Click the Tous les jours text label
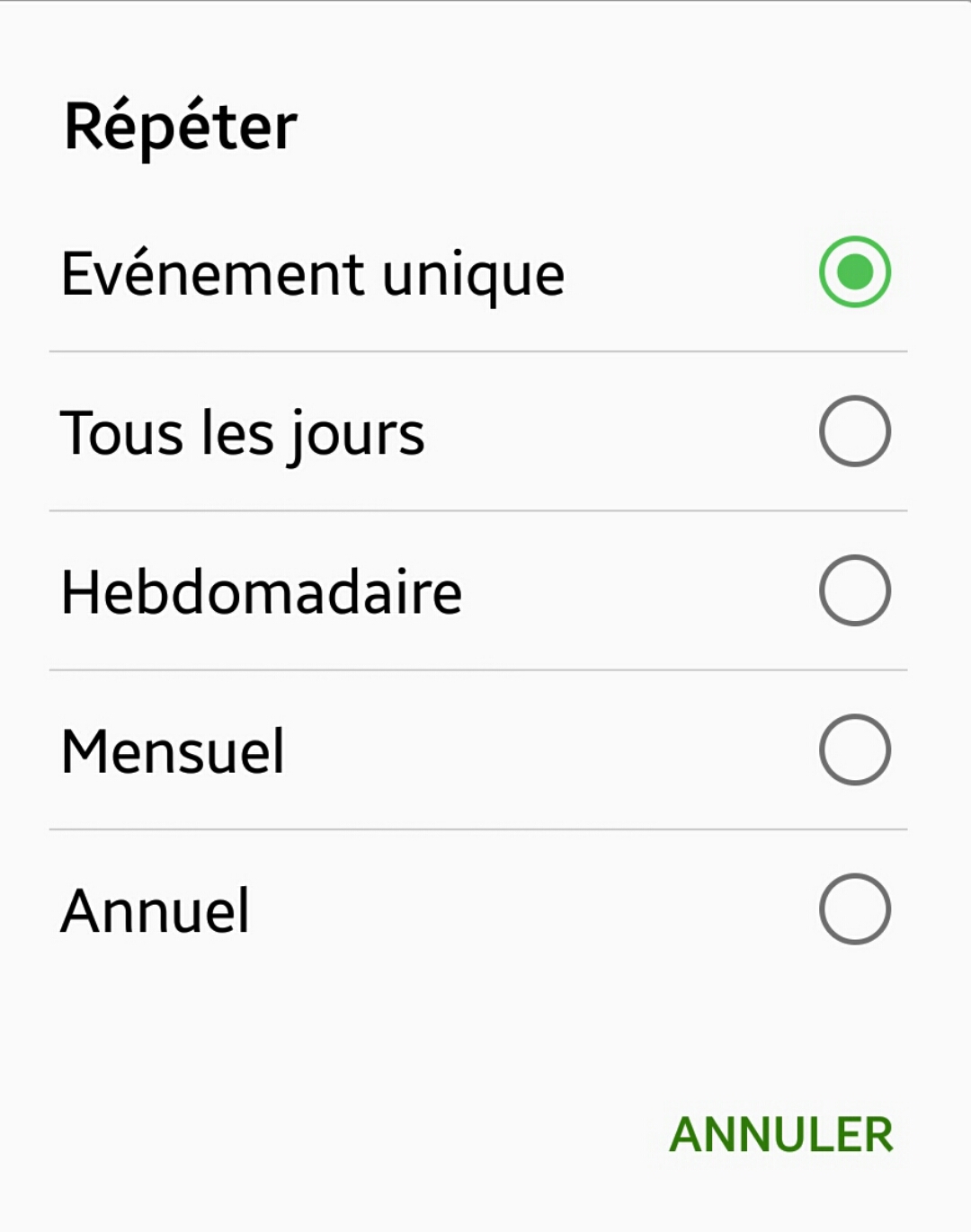The height and width of the screenshot is (1232, 971). point(242,433)
